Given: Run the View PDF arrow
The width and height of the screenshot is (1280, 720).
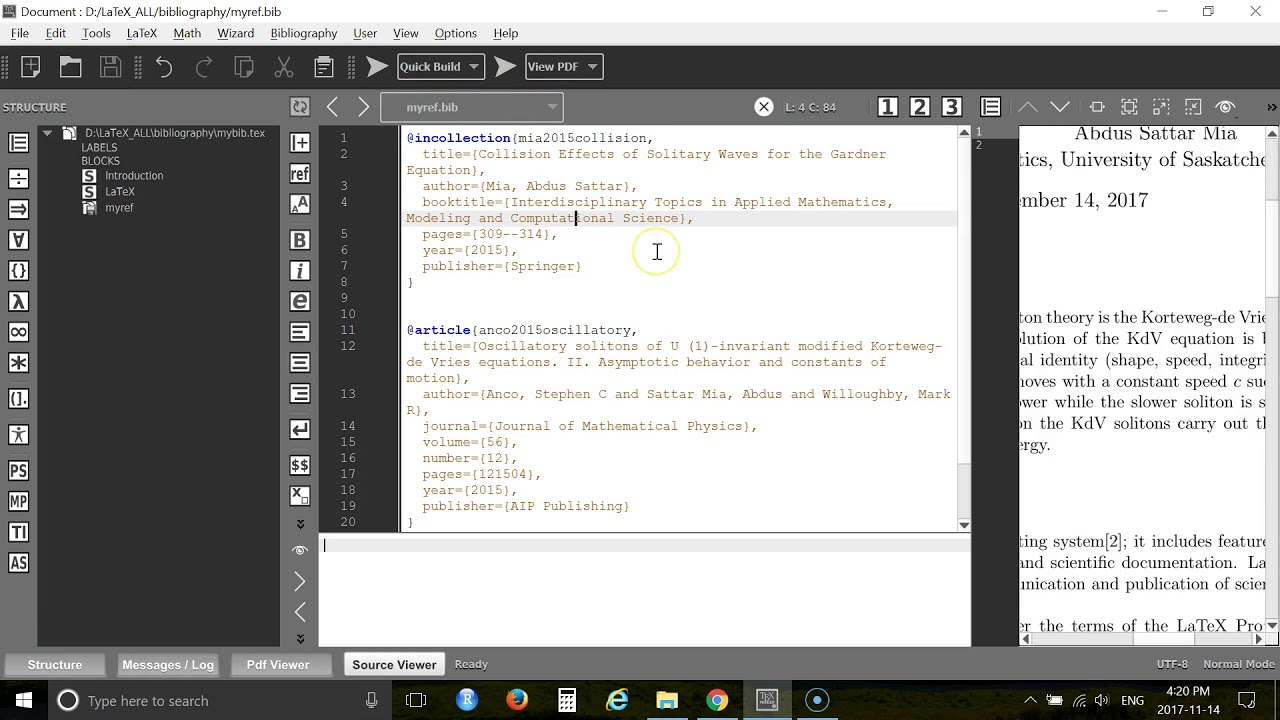Looking at the screenshot, I should click(505, 67).
